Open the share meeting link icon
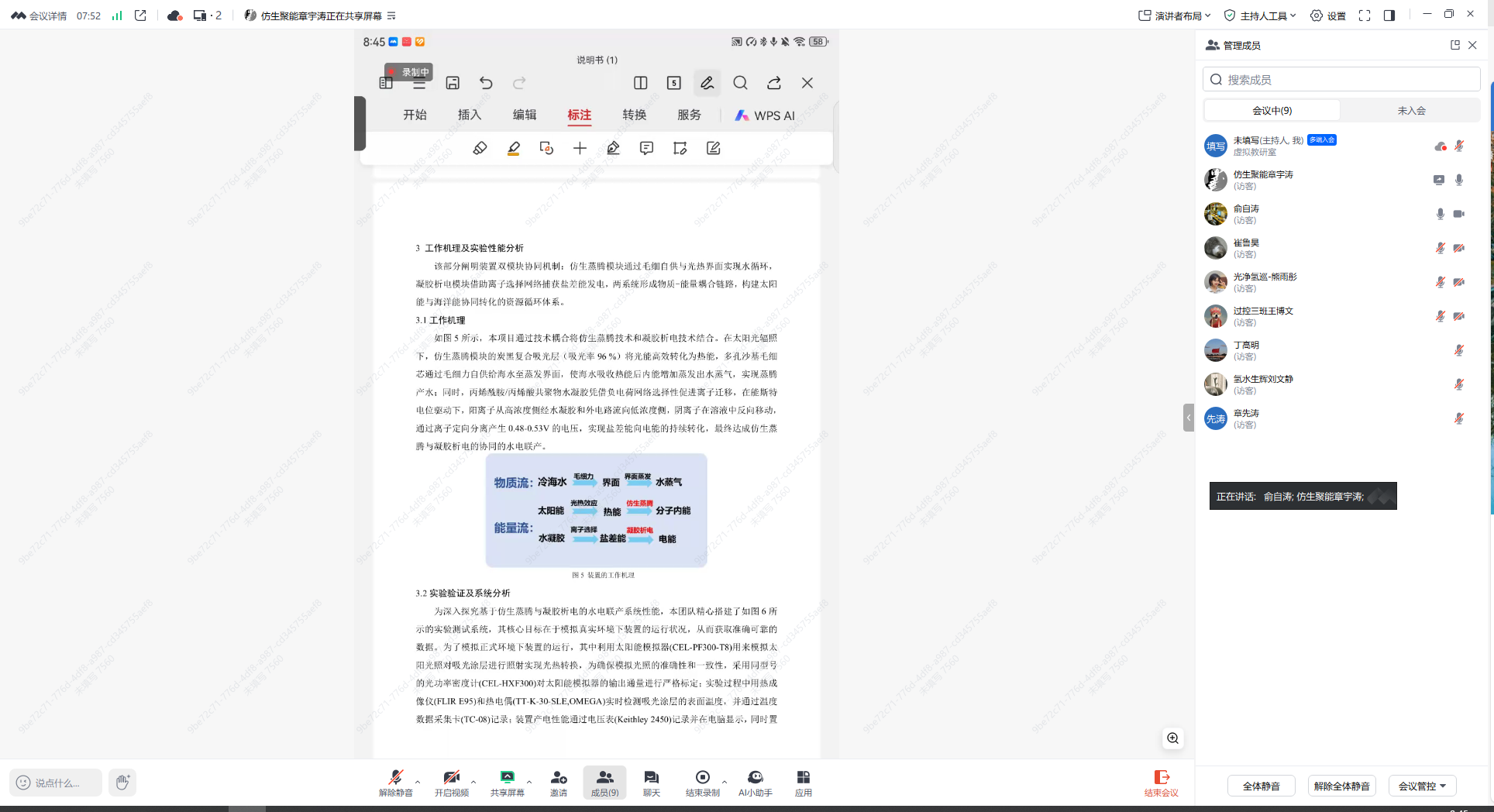The width and height of the screenshot is (1494, 812). click(x=140, y=15)
